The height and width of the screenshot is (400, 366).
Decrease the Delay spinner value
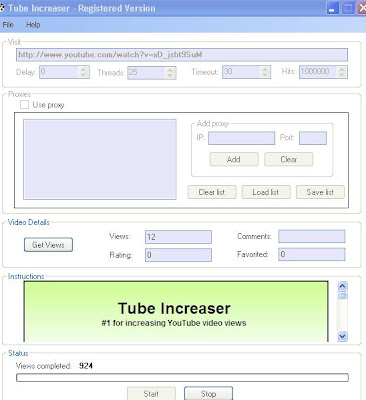pyautogui.click(x=84, y=75)
